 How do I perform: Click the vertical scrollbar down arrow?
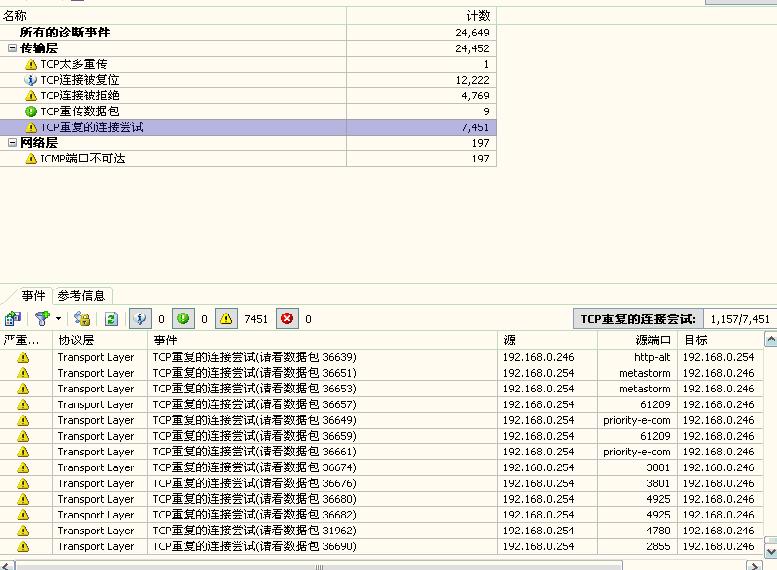[x=771, y=551]
